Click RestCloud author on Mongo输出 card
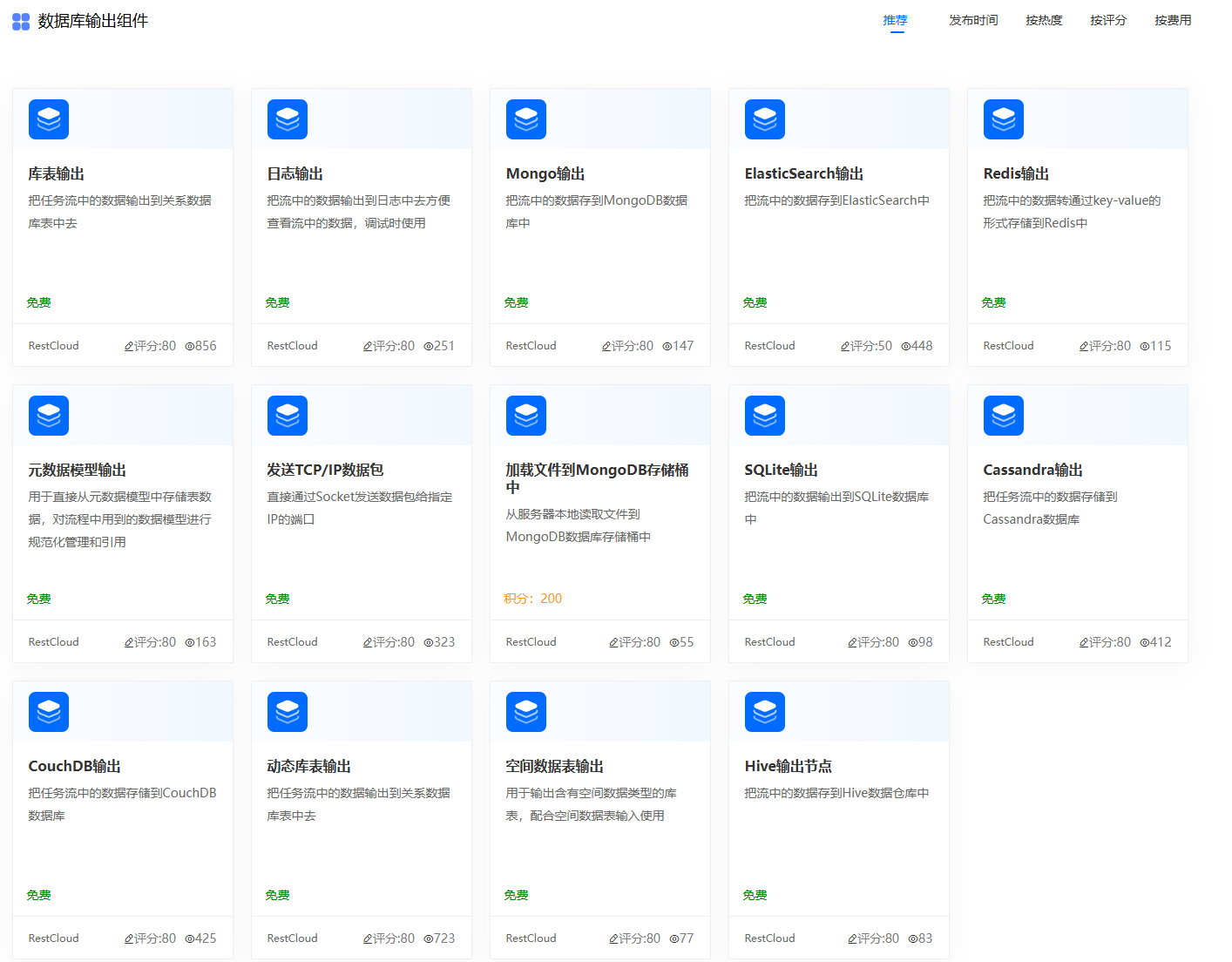 pyautogui.click(x=531, y=347)
